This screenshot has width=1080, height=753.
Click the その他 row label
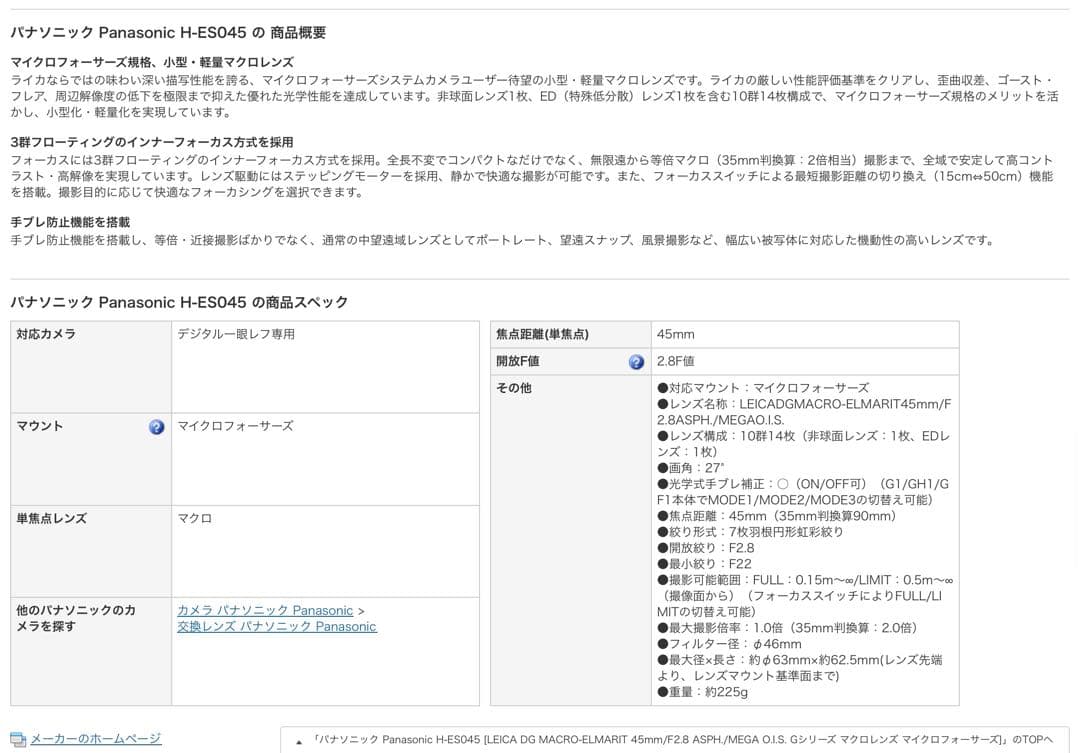tap(514, 388)
